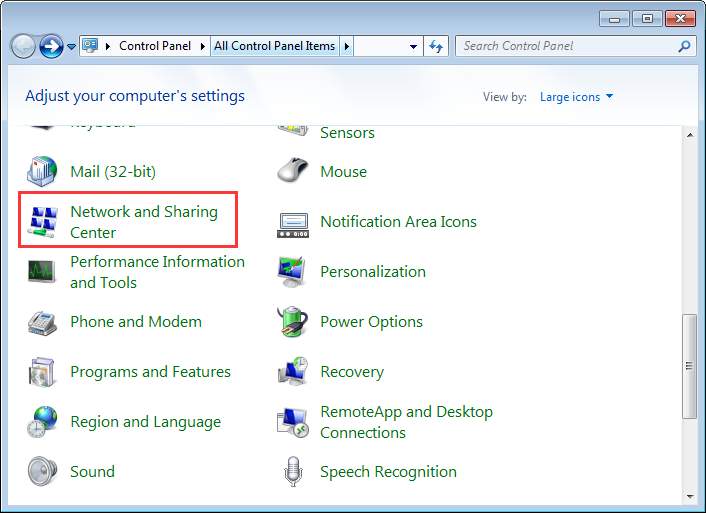This screenshot has width=706, height=513.
Task: Close the Control Panel window
Action: pos(680,19)
